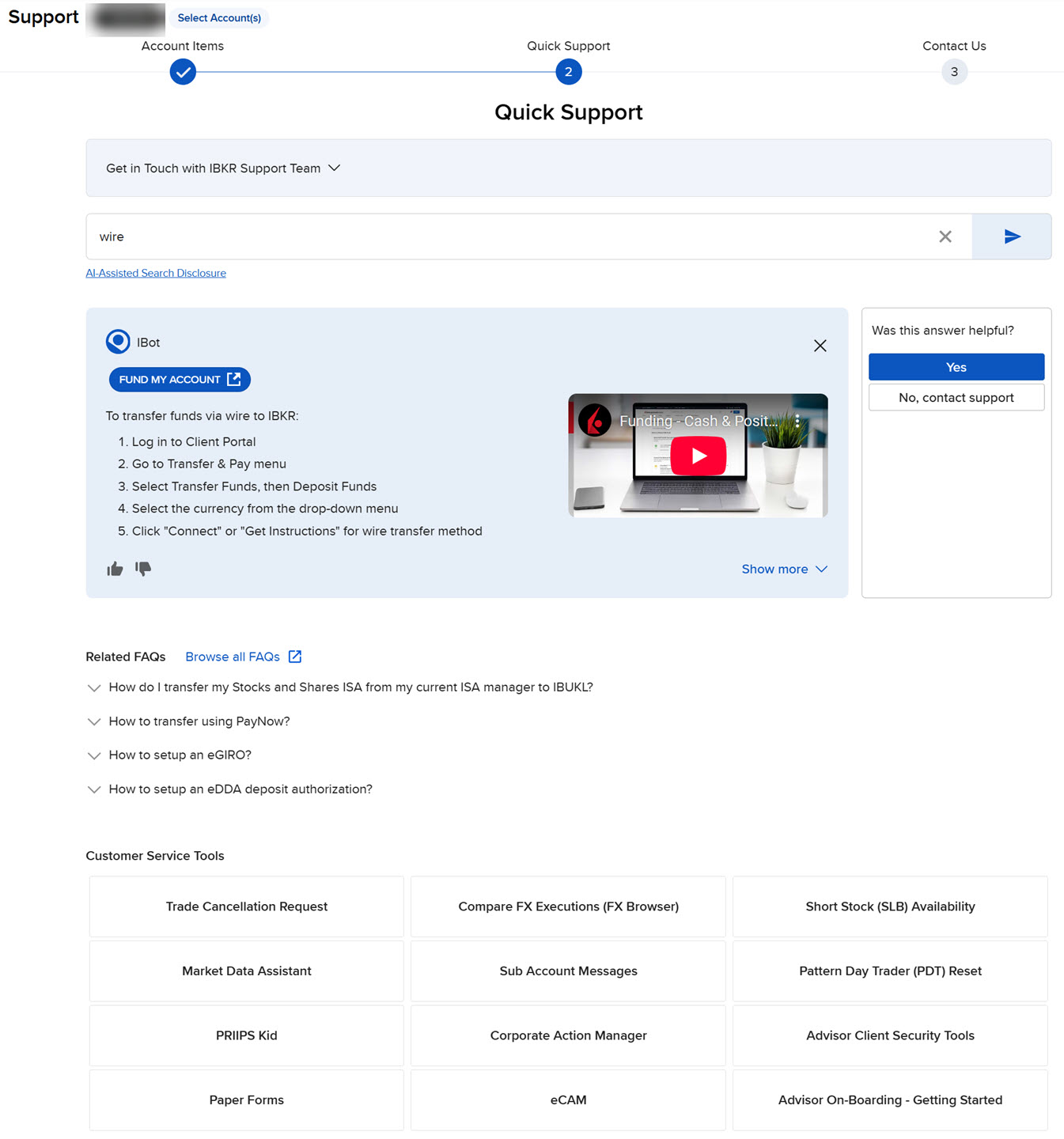Expand the How to setup an eGIRO FAQ
This screenshot has height=1139, width=1064.
pos(180,755)
